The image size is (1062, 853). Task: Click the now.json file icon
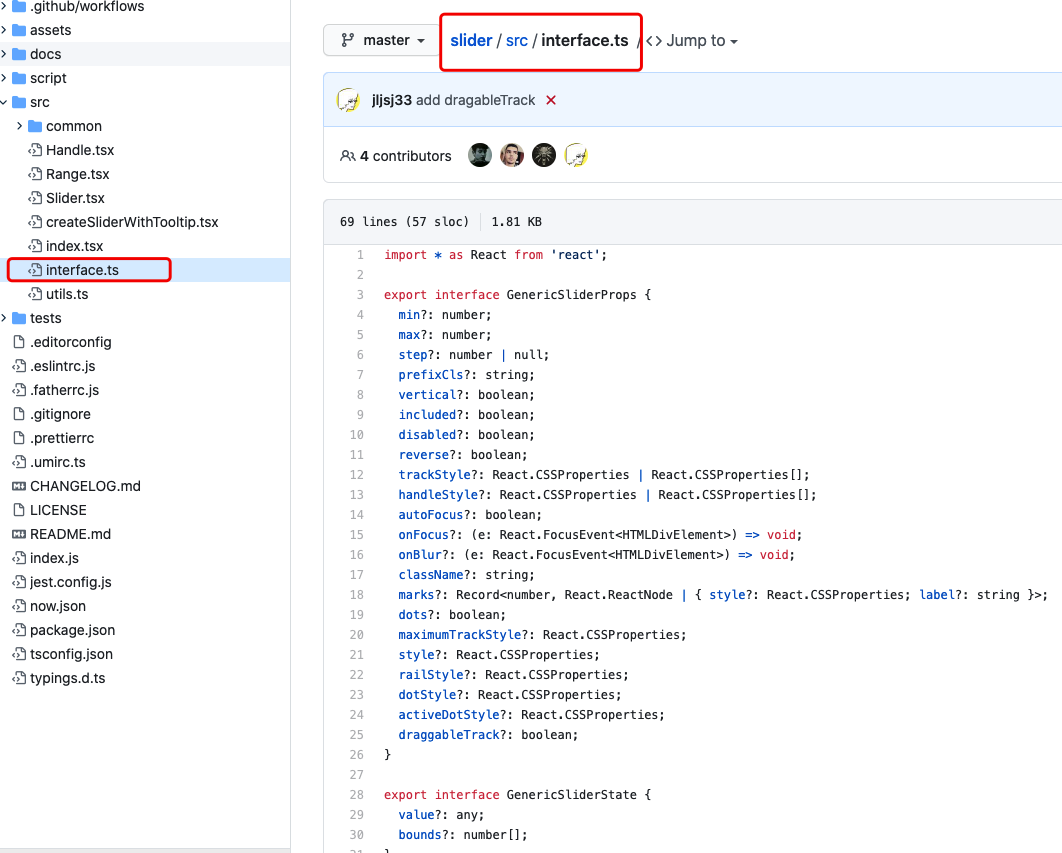click(x=19, y=606)
